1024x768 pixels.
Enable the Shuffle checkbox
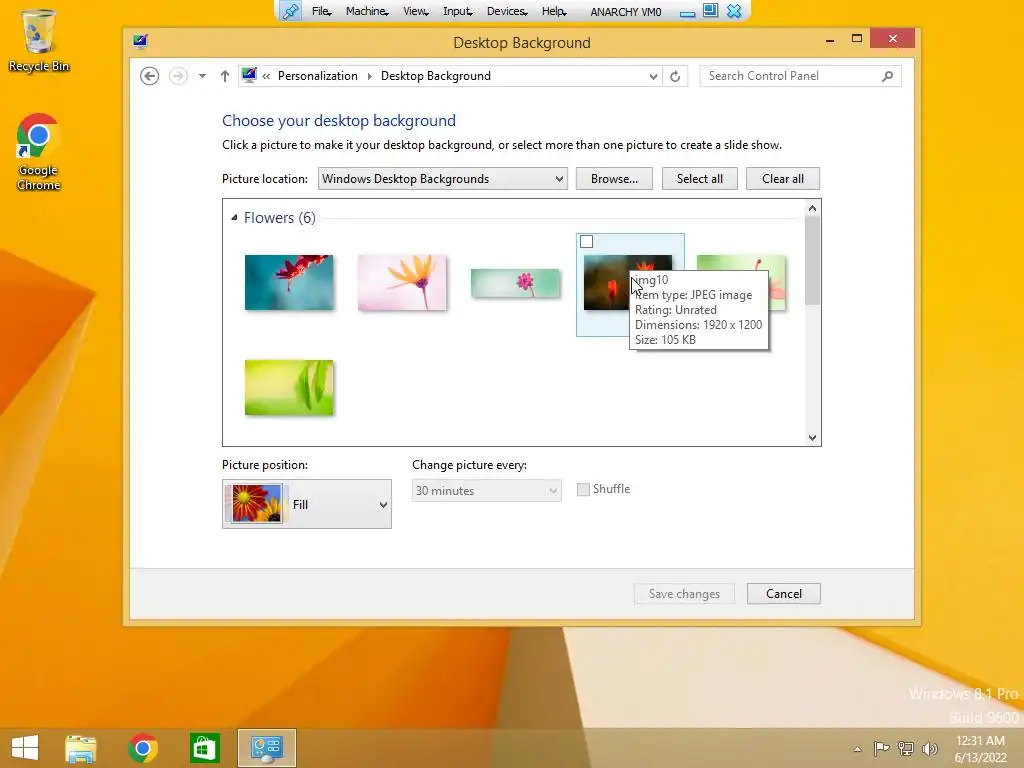(583, 489)
